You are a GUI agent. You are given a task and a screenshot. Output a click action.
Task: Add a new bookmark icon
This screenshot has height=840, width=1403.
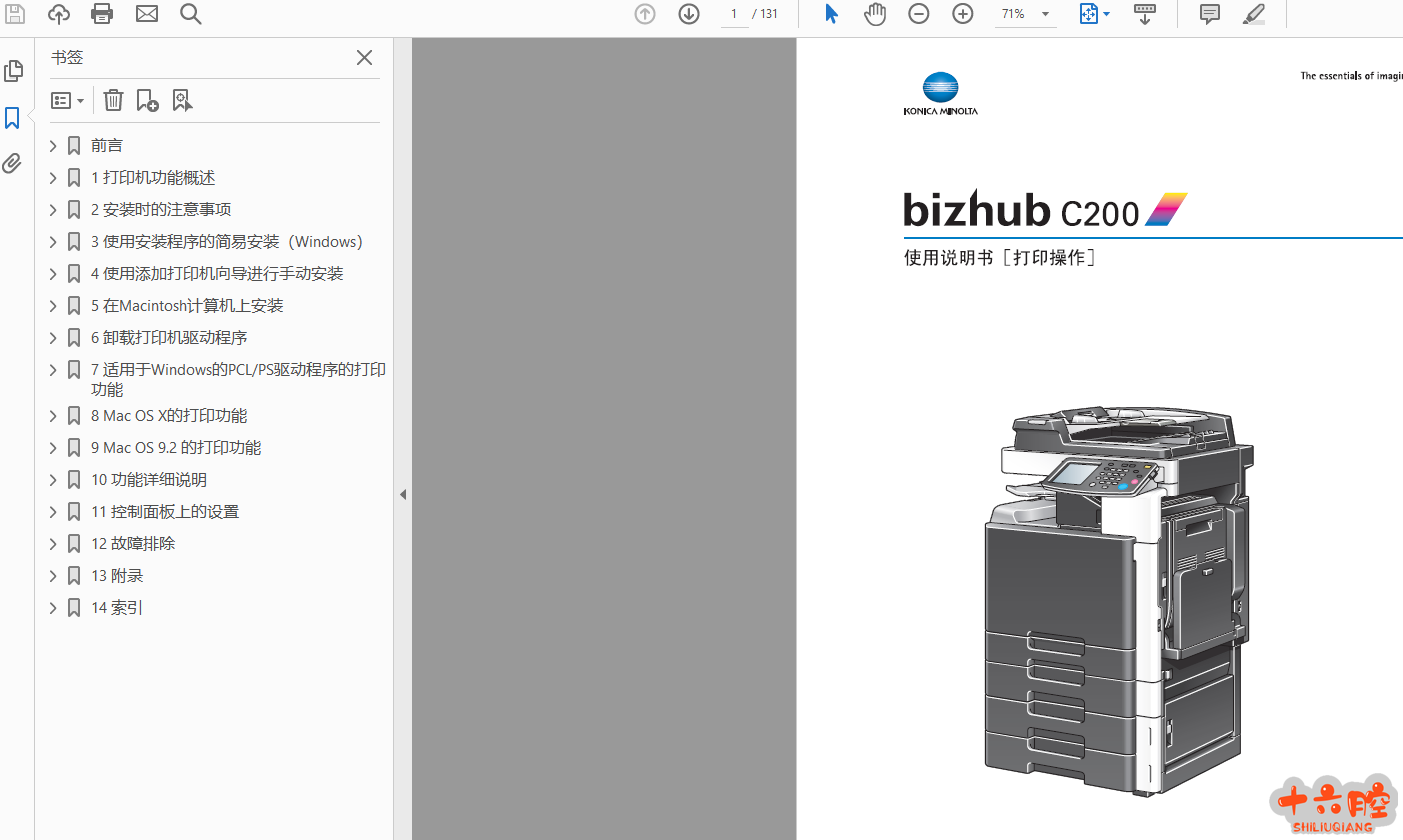tap(147, 100)
